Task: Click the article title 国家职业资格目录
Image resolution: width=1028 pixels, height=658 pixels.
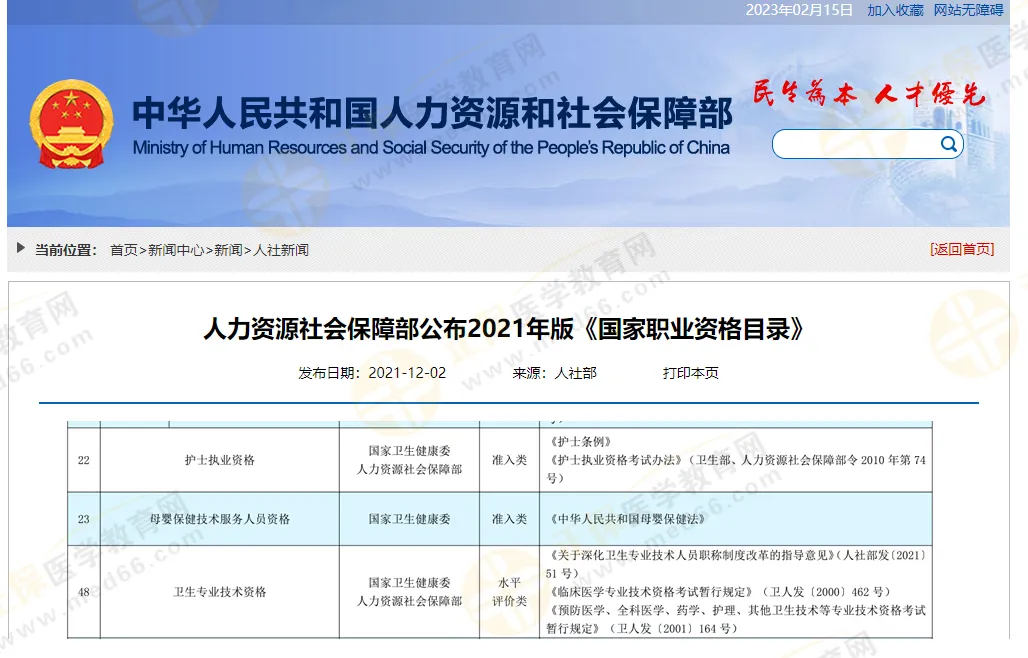Action: [x=503, y=328]
